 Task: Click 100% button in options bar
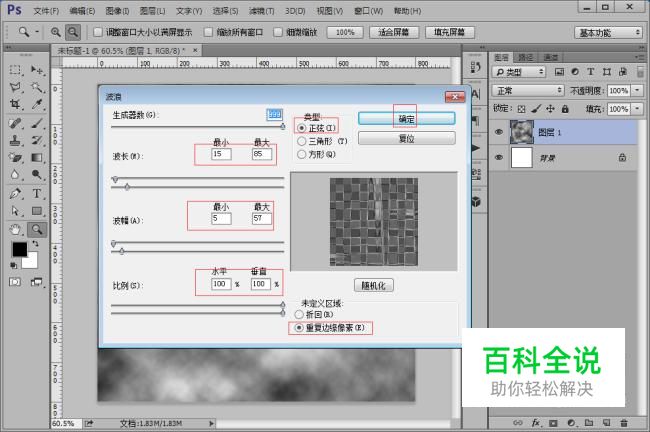point(345,32)
